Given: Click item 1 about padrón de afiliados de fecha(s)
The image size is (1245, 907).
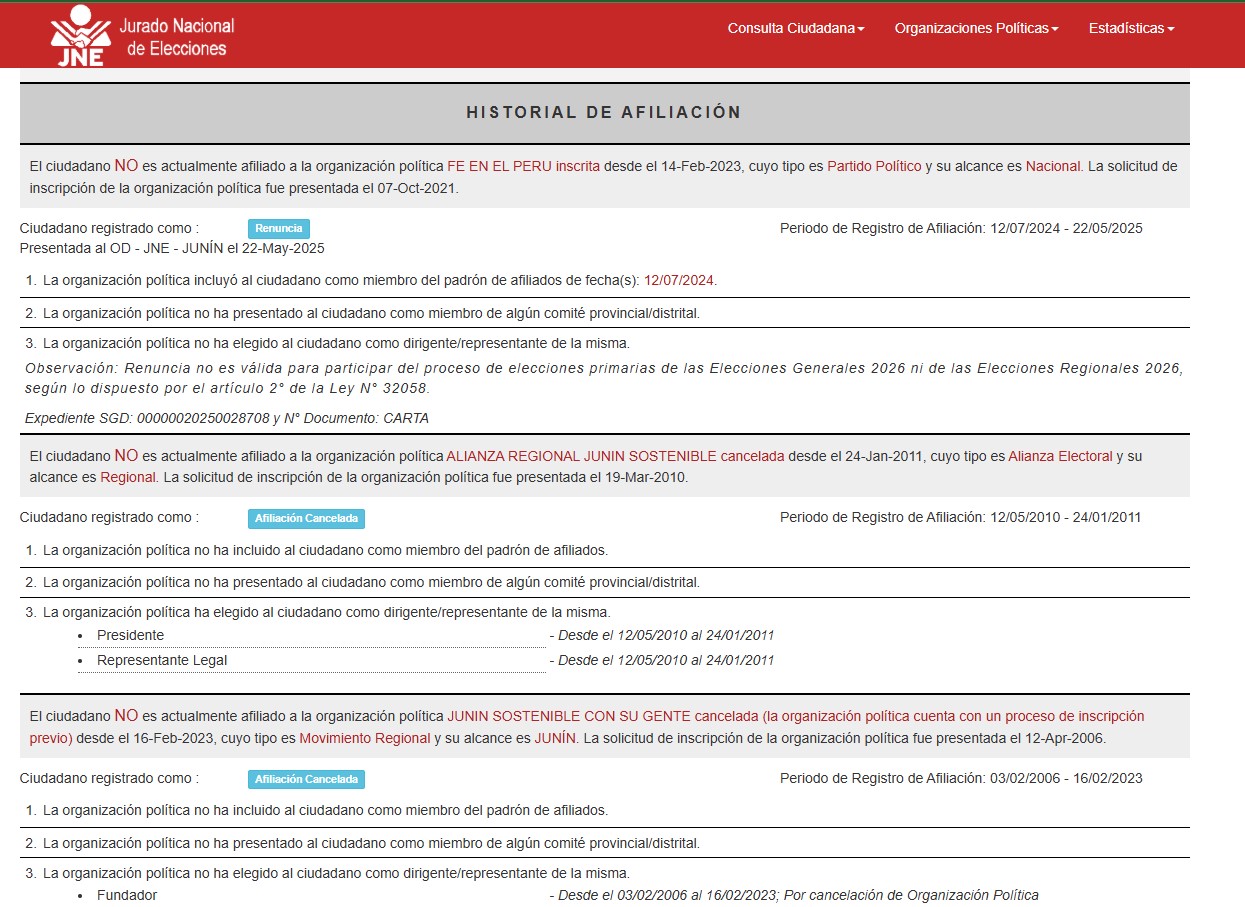Looking at the screenshot, I should click(x=372, y=281).
